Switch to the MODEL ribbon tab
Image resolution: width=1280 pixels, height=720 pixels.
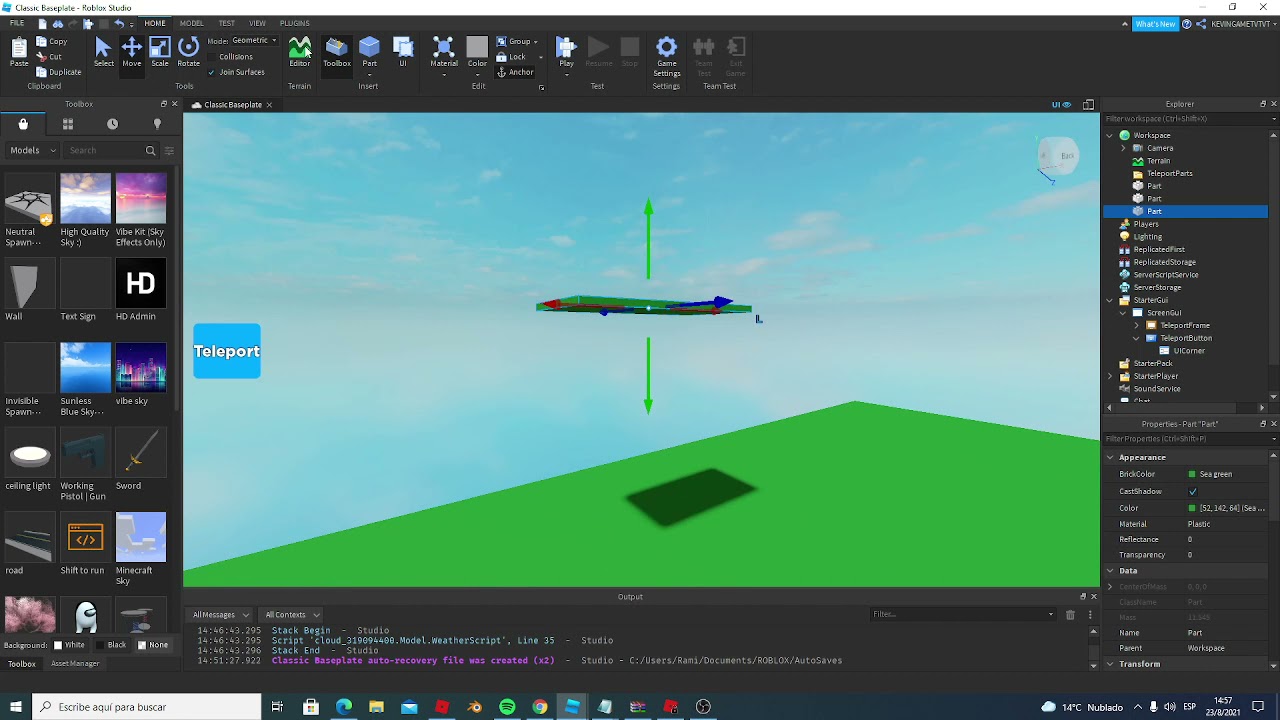click(x=192, y=23)
